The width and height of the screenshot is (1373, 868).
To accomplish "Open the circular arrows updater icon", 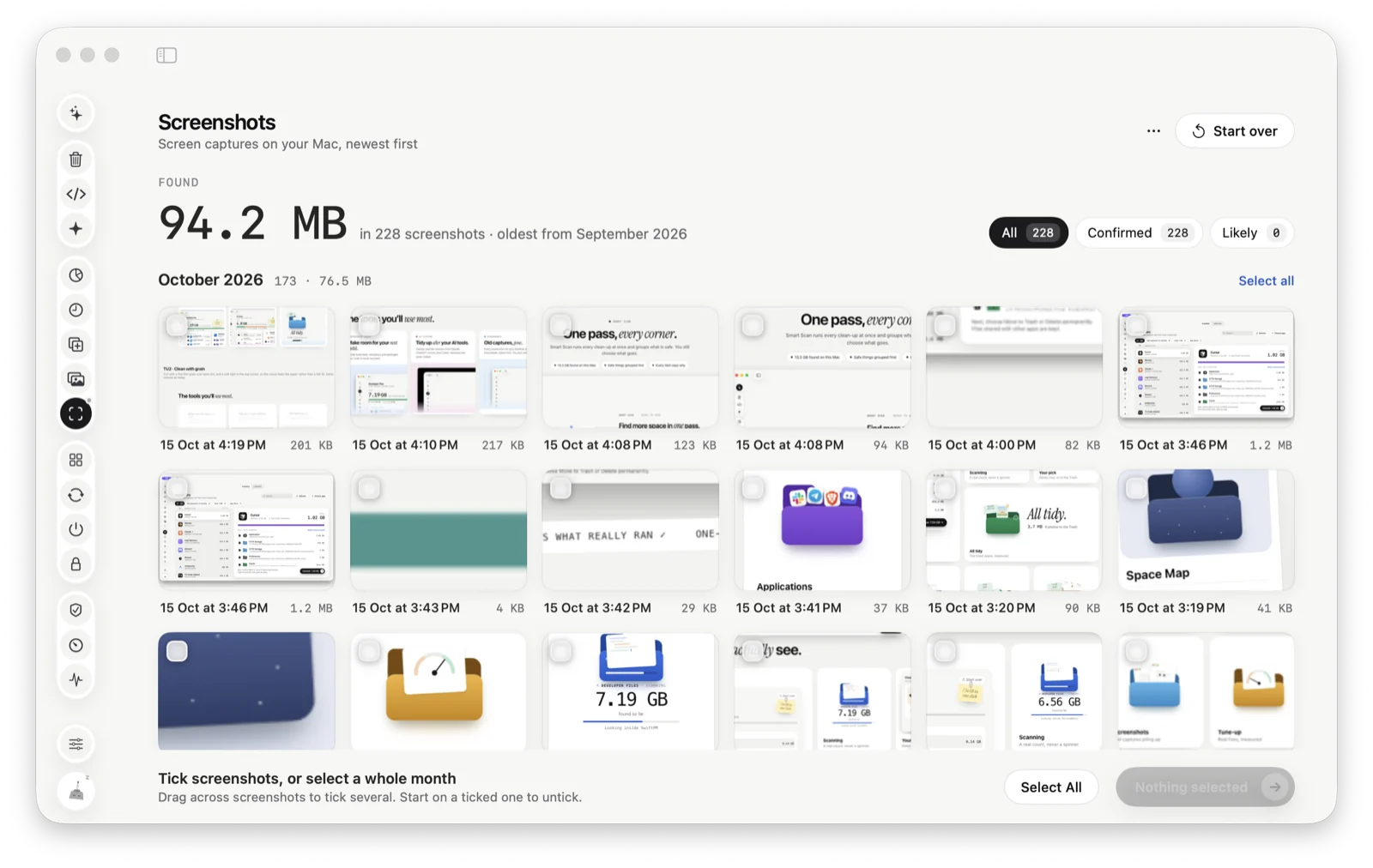I will pos(76,495).
